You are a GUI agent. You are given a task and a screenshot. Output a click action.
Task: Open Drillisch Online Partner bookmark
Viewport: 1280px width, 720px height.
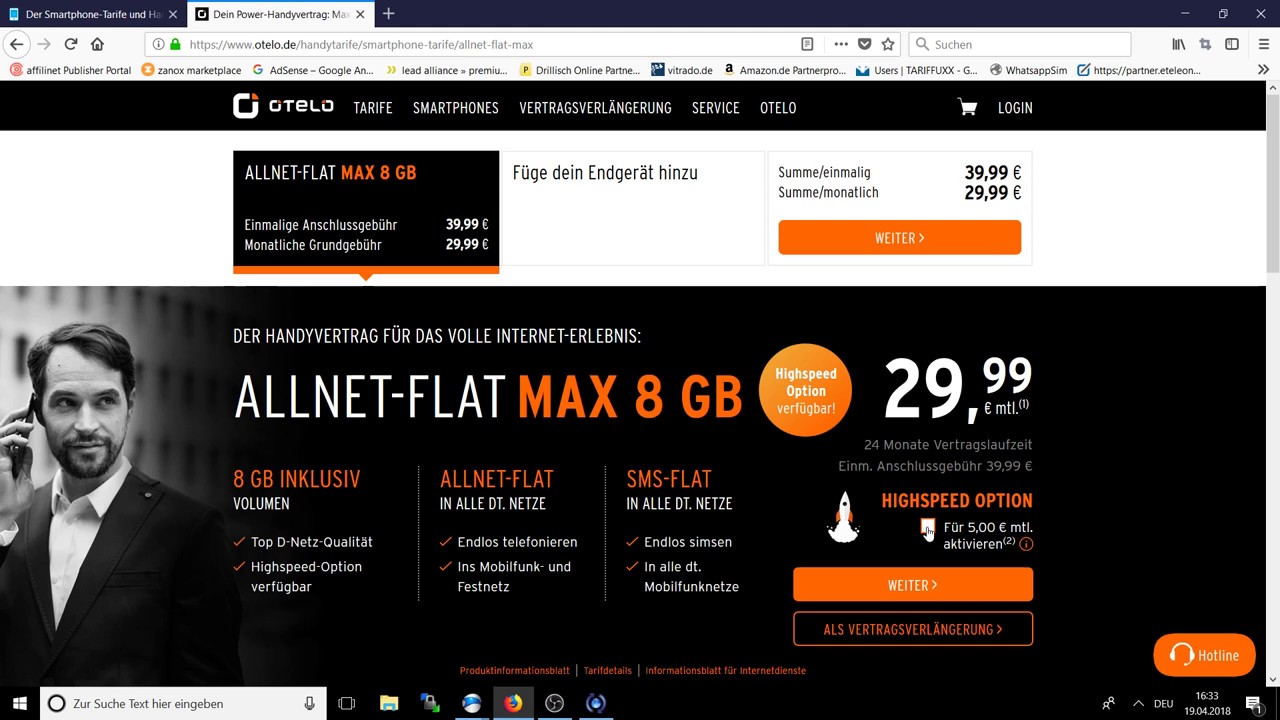(580, 70)
